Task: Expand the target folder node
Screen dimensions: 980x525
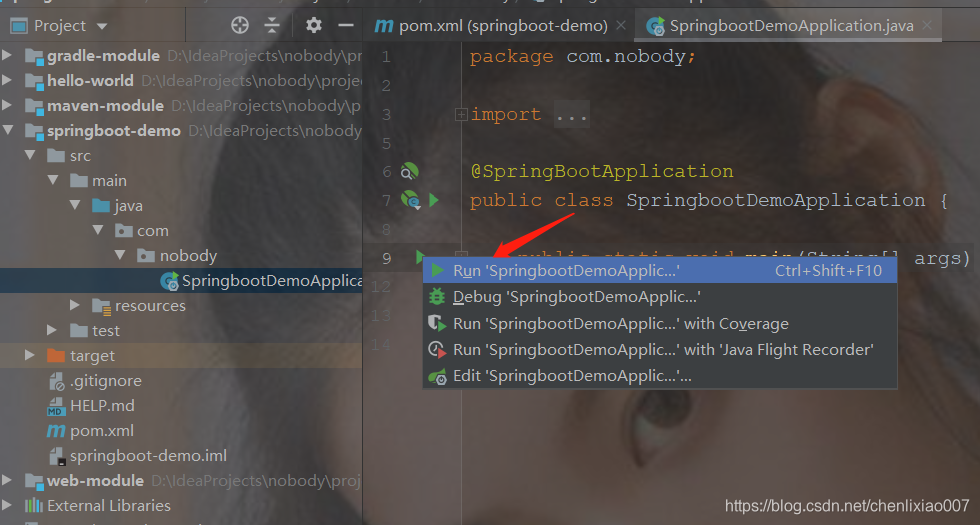Action: click(x=29, y=355)
